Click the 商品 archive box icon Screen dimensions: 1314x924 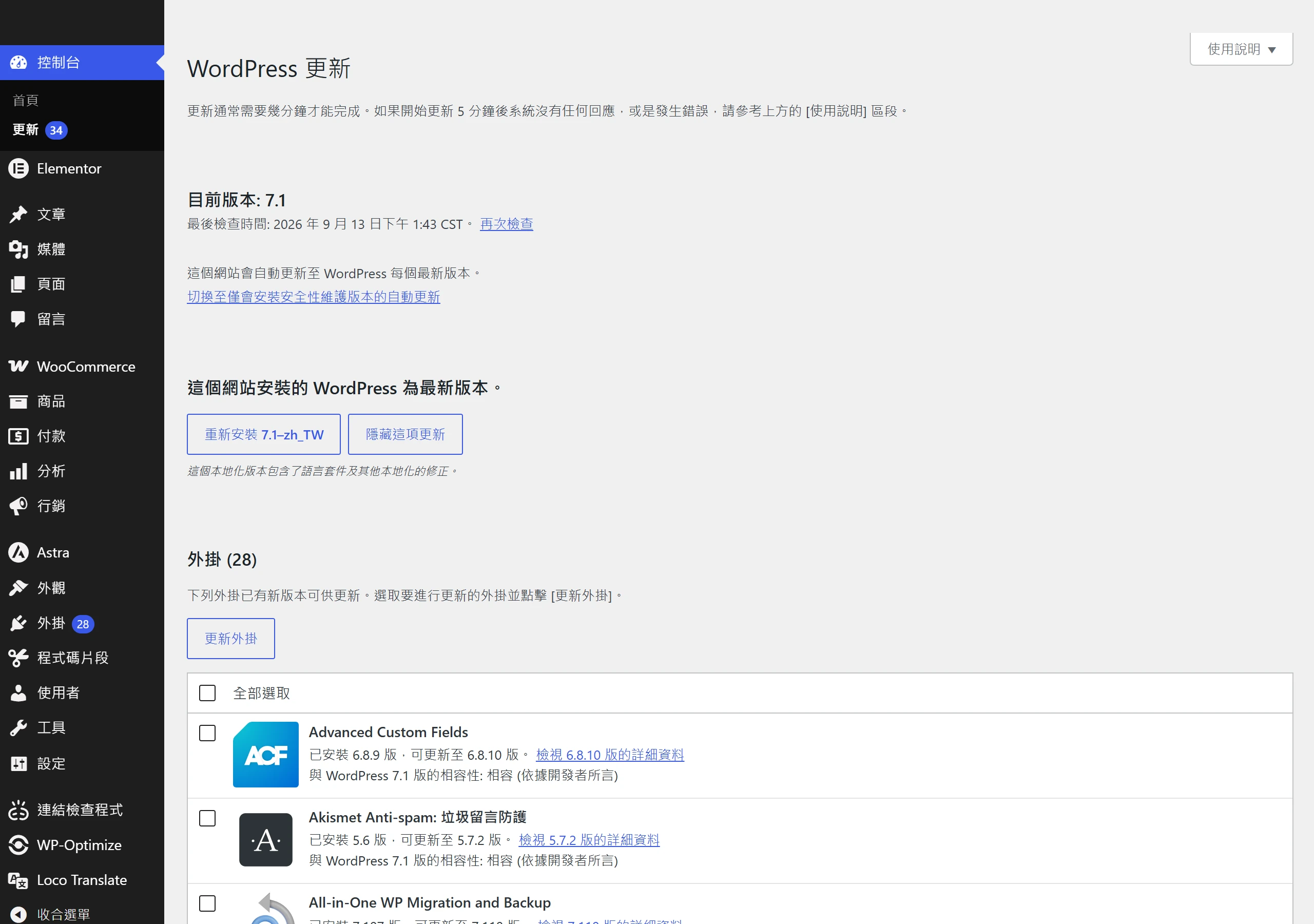(x=18, y=401)
